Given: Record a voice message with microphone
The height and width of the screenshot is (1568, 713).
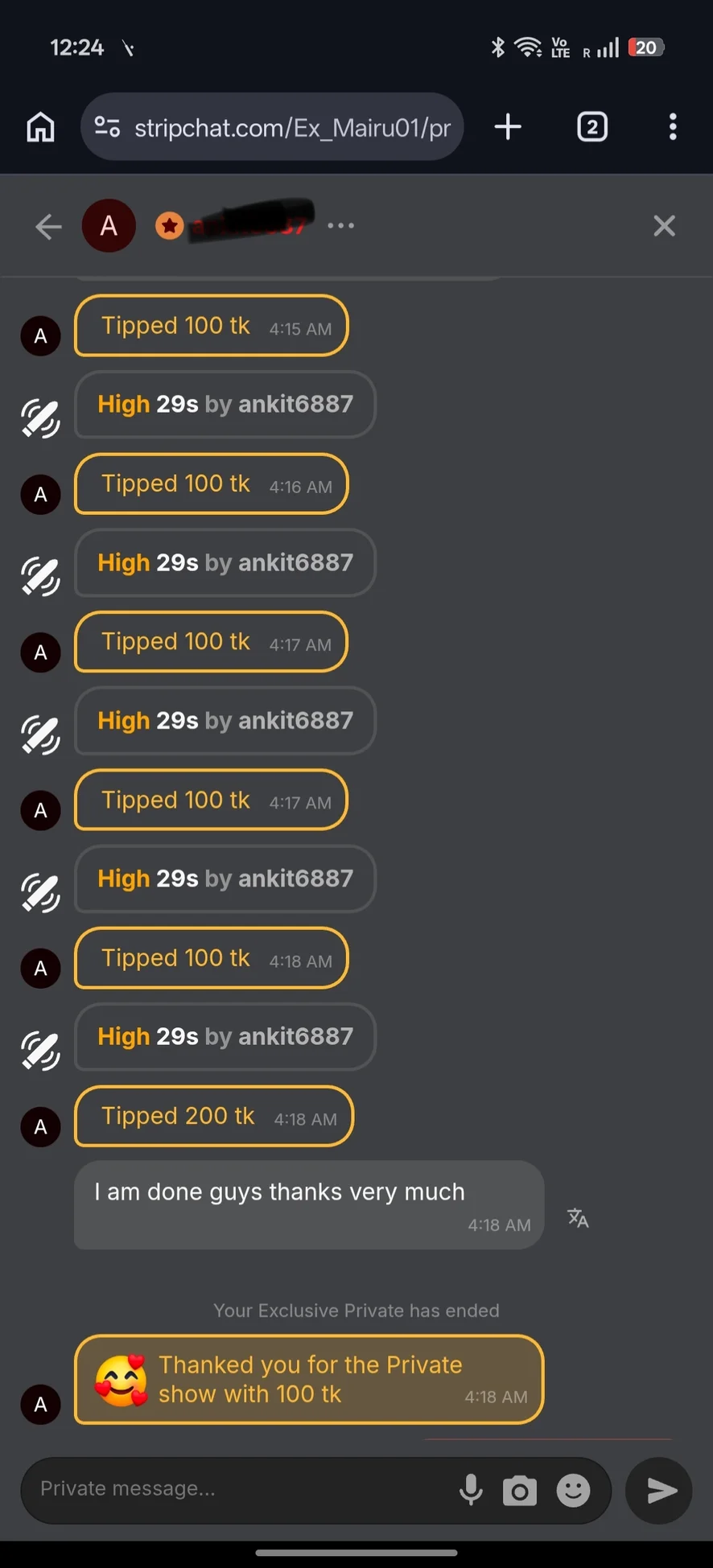Looking at the screenshot, I should click(471, 1490).
